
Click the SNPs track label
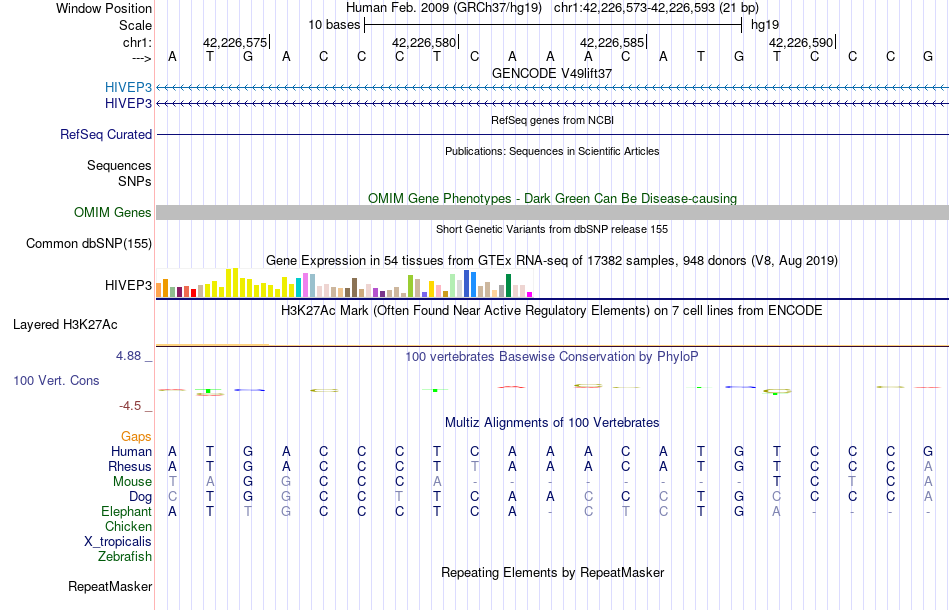pyautogui.click(x=135, y=181)
